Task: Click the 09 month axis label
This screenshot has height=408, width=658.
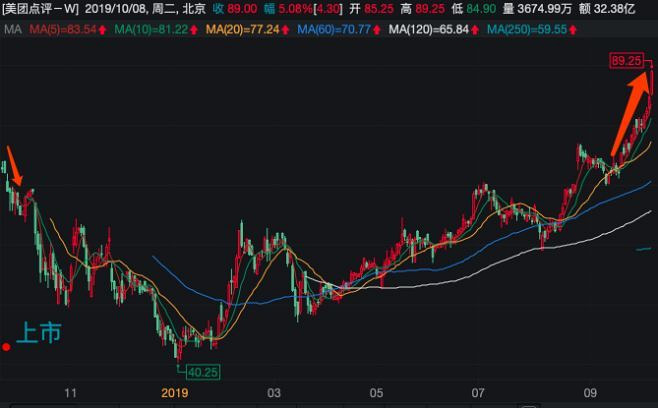Action: point(590,393)
